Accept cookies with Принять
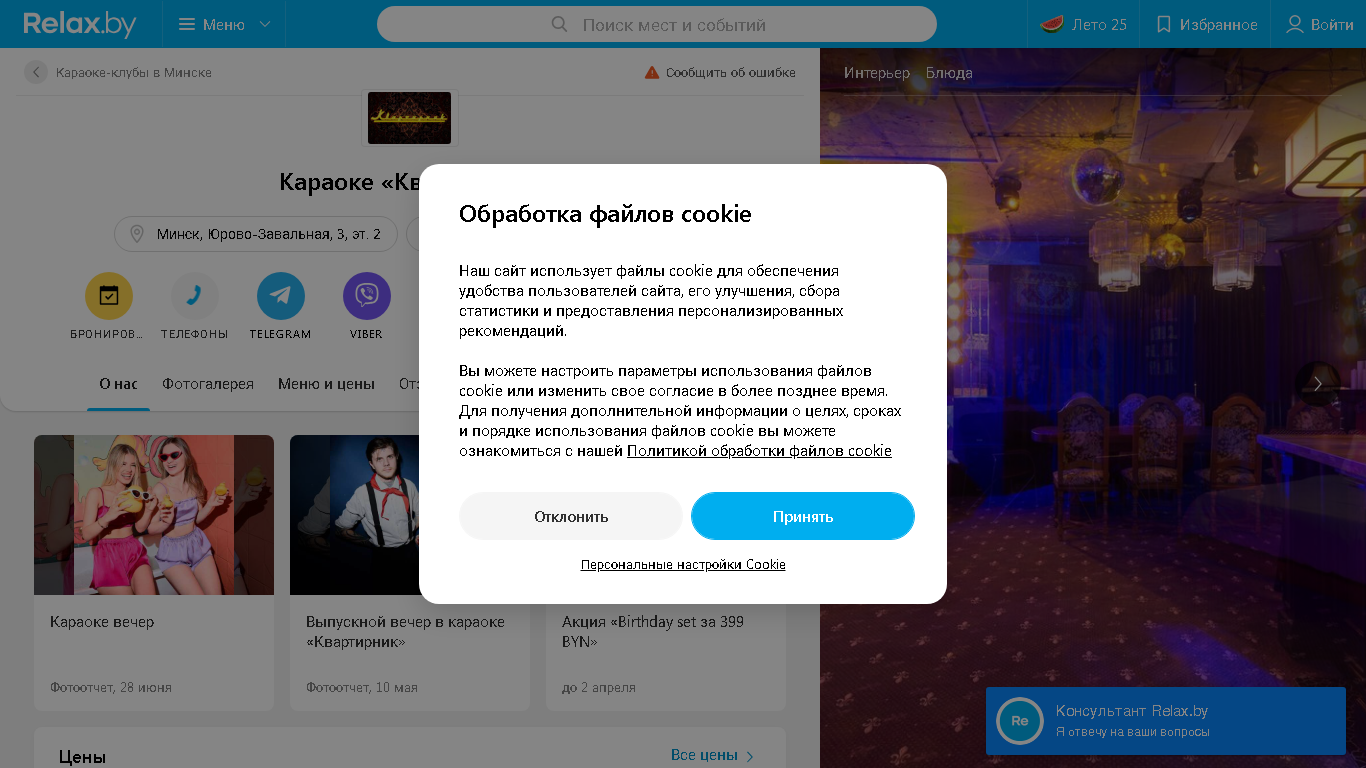The width and height of the screenshot is (1366, 768). pyautogui.click(x=803, y=516)
